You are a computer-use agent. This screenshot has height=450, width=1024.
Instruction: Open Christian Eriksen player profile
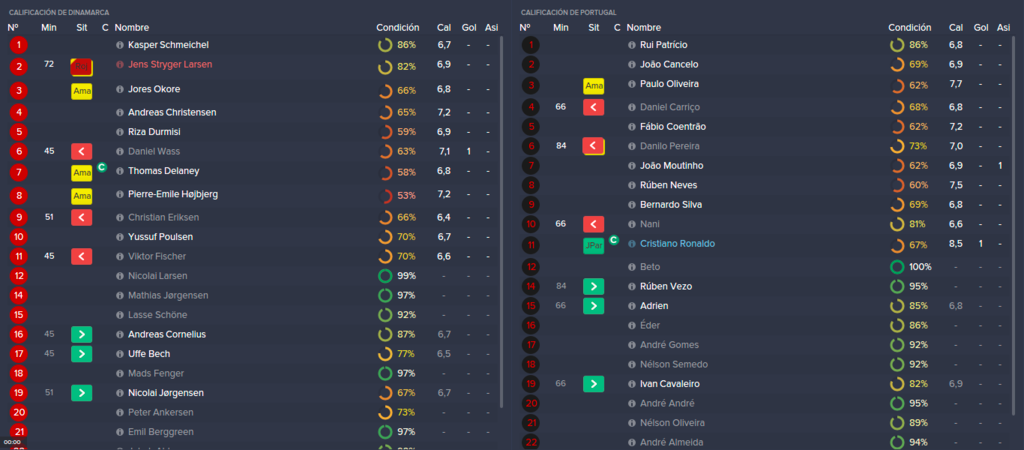[163, 217]
